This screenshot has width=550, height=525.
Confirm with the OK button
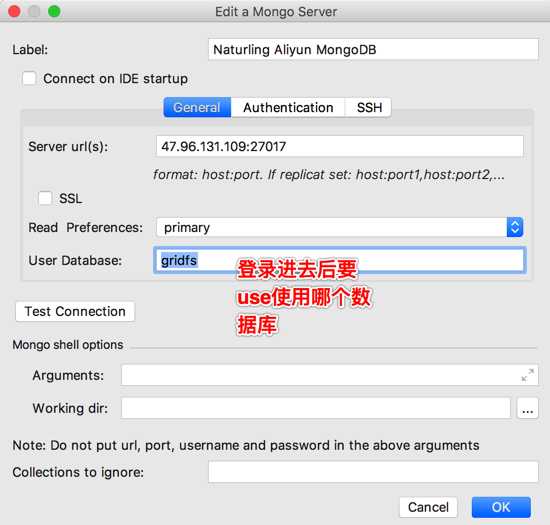[x=501, y=507]
